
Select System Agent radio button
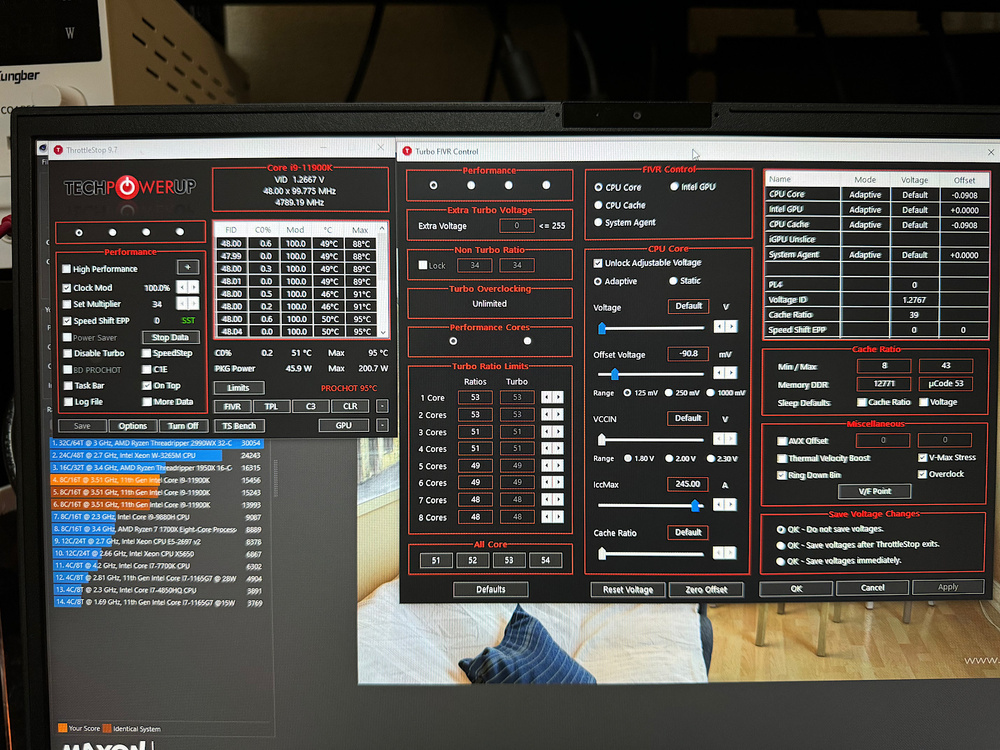598,223
